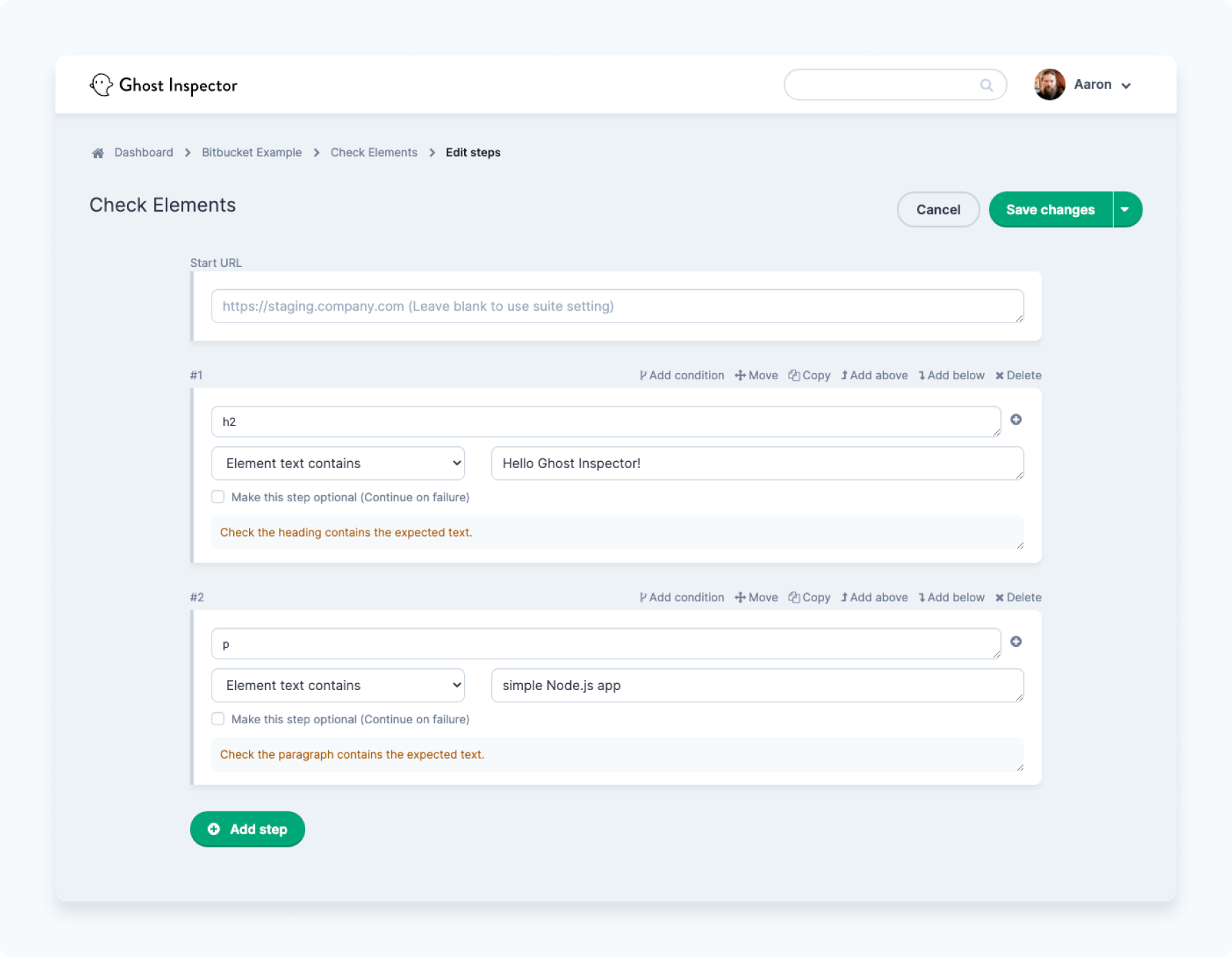Click the plus icon beside the h2 selector

point(1016,420)
